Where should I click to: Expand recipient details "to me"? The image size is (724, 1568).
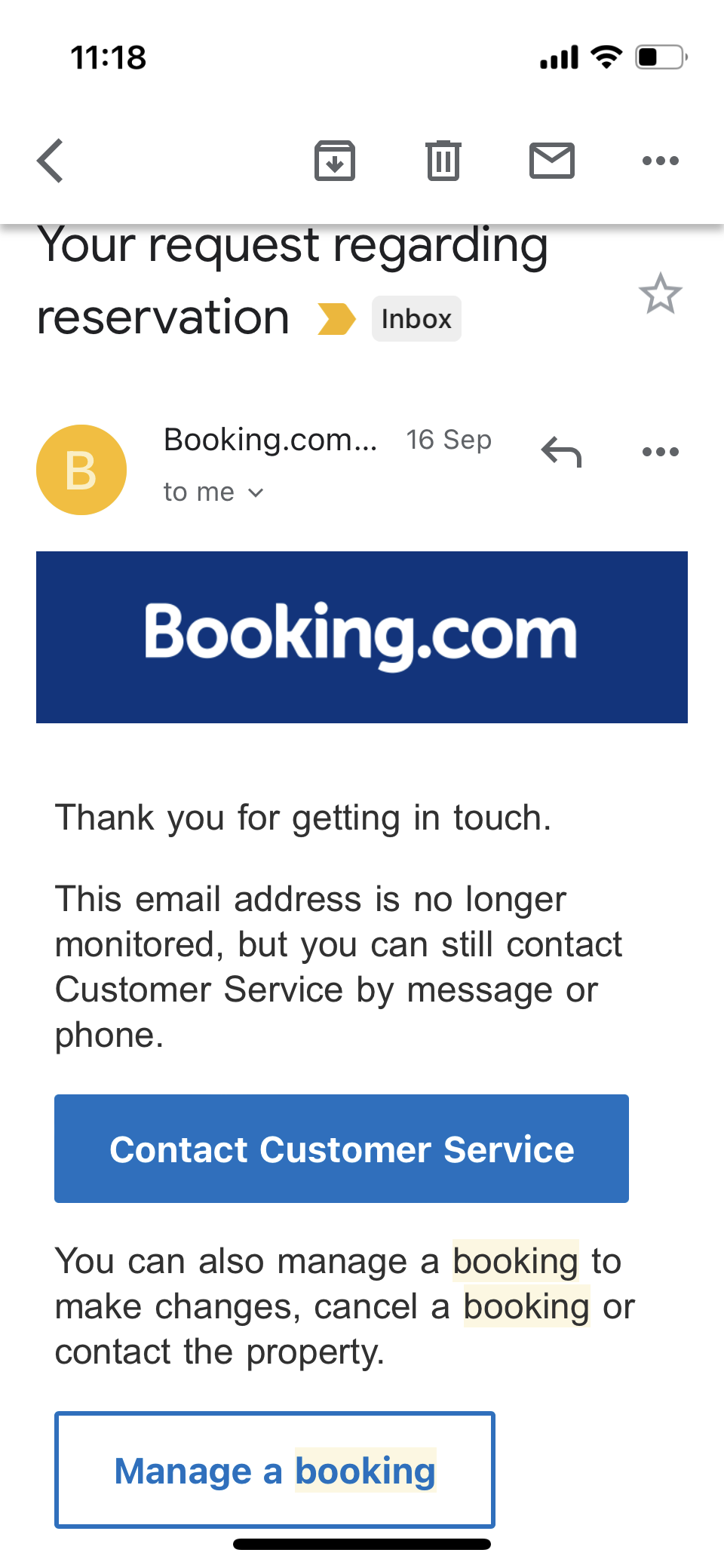[213, 492]
